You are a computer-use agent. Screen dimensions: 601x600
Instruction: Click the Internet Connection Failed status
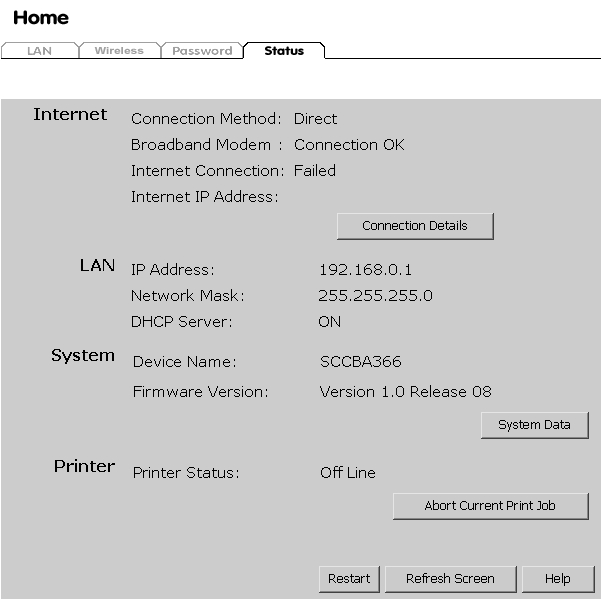click(x=314, y=171)
